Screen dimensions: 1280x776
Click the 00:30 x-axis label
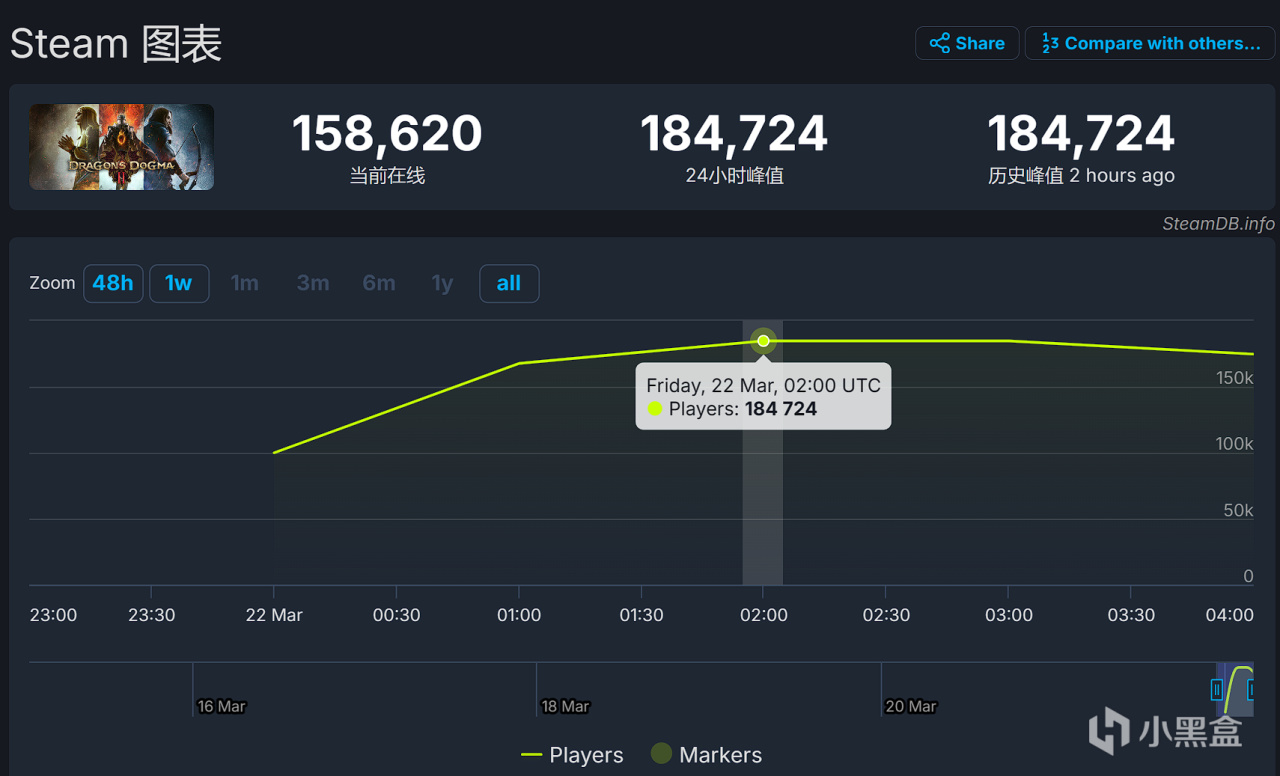point(396,615)
